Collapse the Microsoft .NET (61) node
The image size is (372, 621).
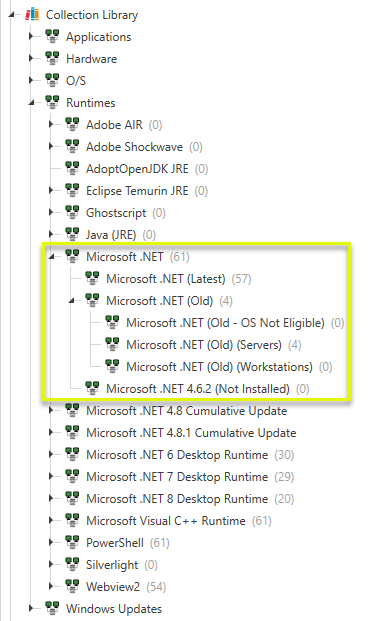coord(52,257)
